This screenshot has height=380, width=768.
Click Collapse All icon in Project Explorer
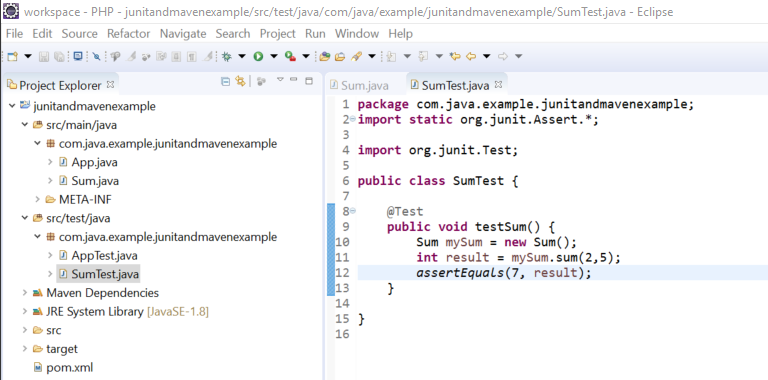(x=225, y=81)
